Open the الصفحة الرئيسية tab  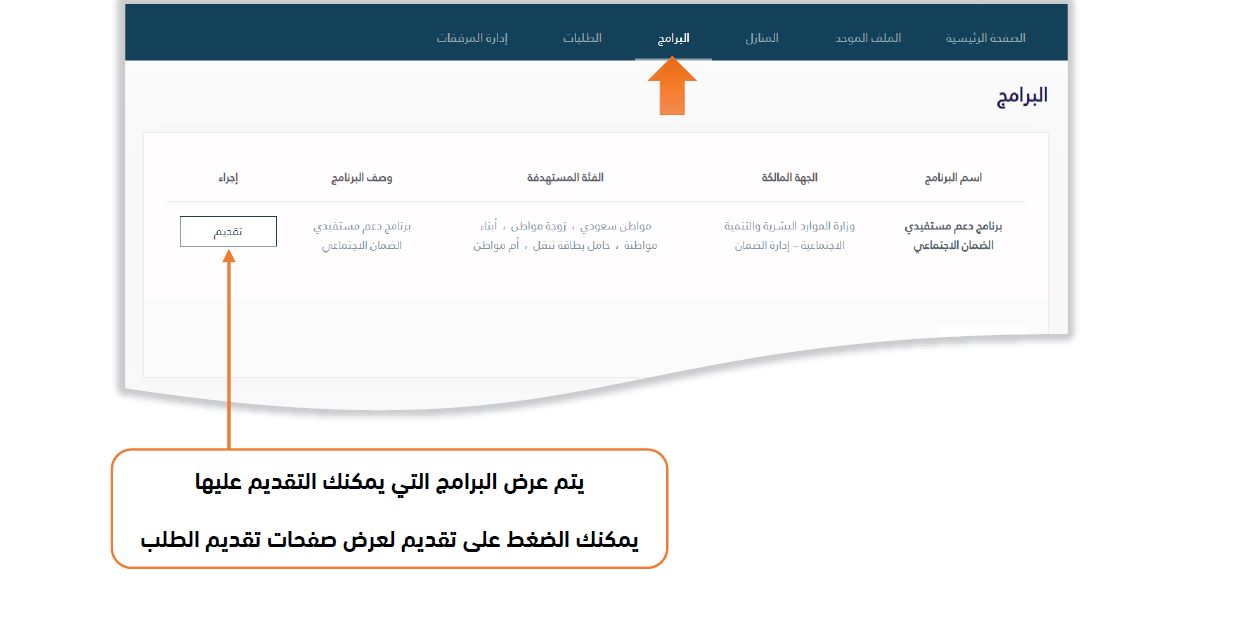click(985, 38)
